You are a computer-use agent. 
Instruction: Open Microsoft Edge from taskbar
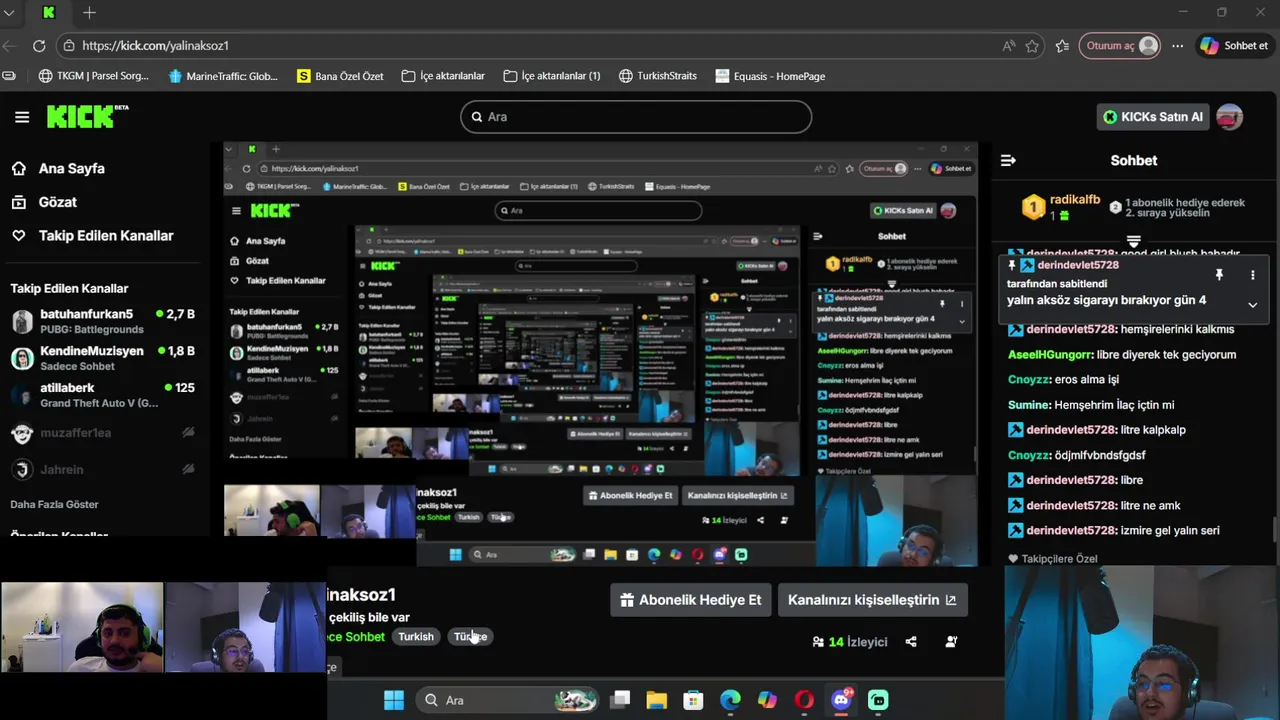tap(730, 700)
